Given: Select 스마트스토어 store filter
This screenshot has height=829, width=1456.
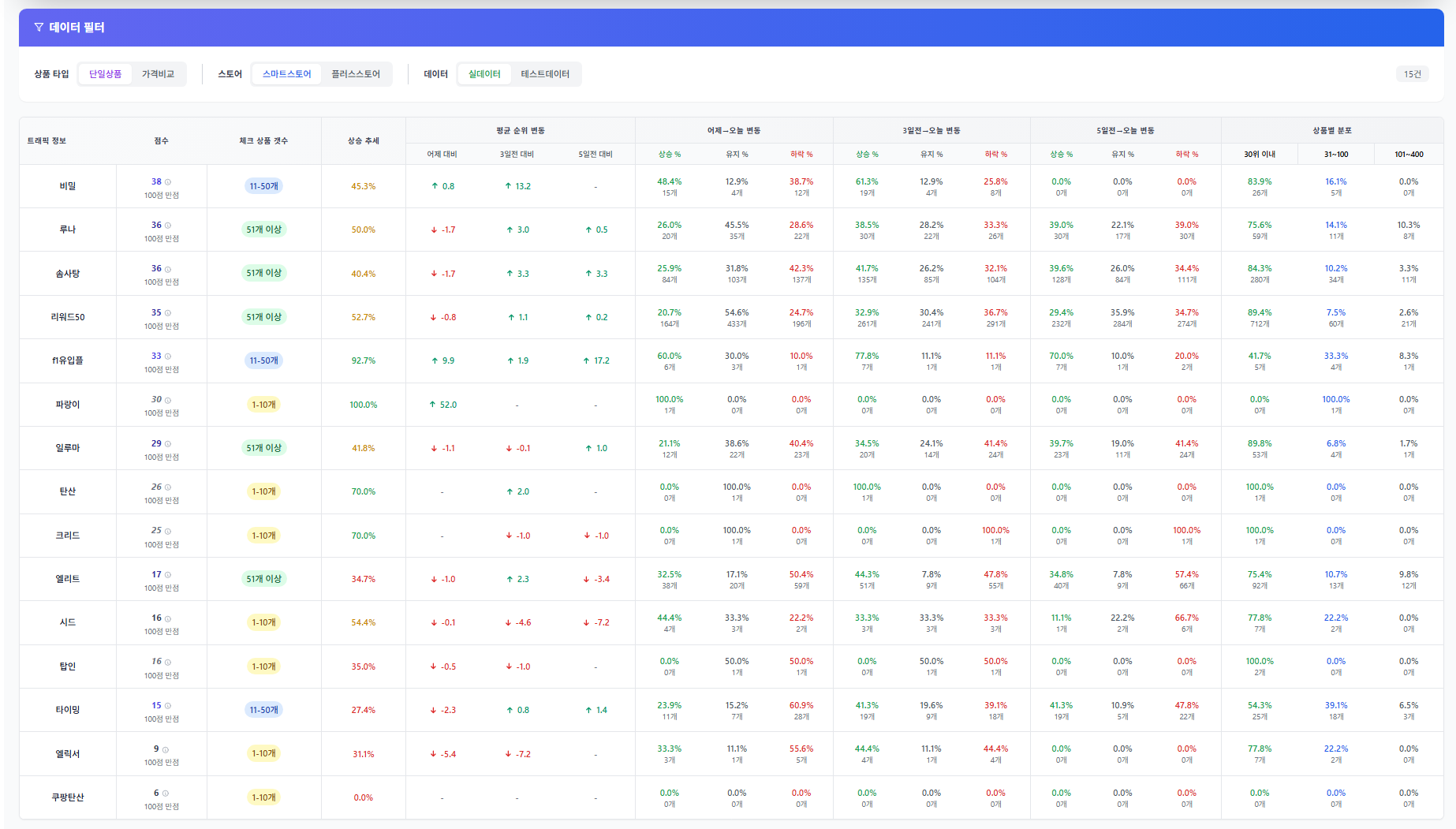Looking at the screenshot, I should pyautogui.click(x=286, y=74).
